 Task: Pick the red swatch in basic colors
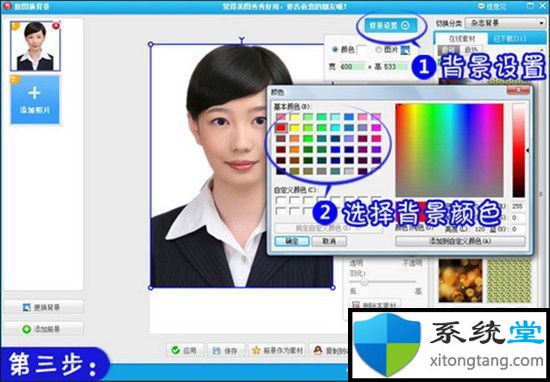281,128
